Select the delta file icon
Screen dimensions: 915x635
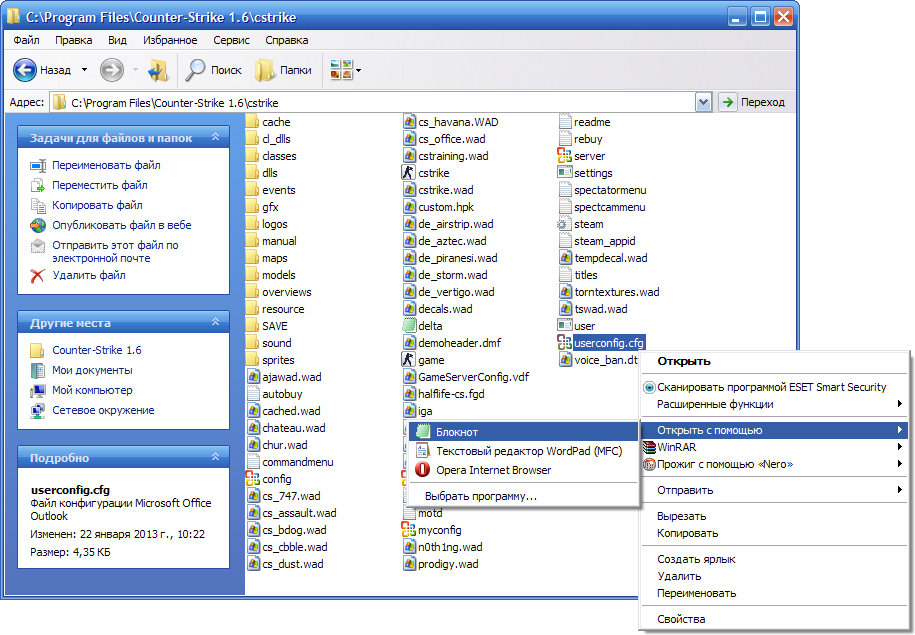408,326
